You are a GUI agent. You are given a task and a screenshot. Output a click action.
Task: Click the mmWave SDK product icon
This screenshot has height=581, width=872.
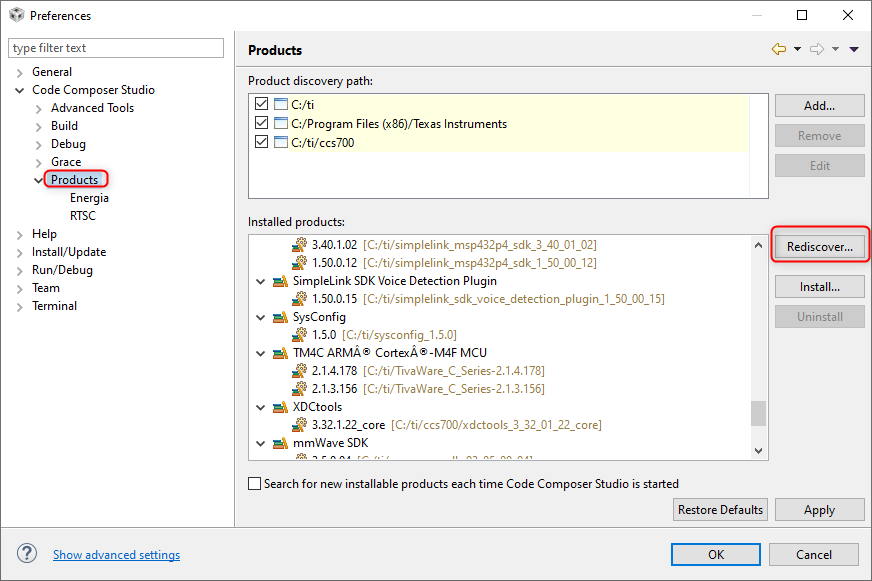280,444
